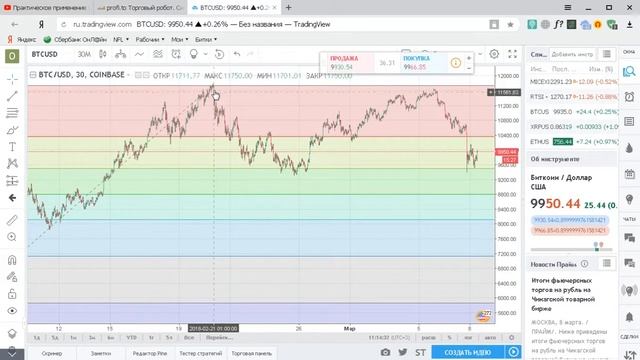Viewport: 640px width, 360px height.
Task: Open the economic calendar sidebar icon
Action: pos(629,174)
